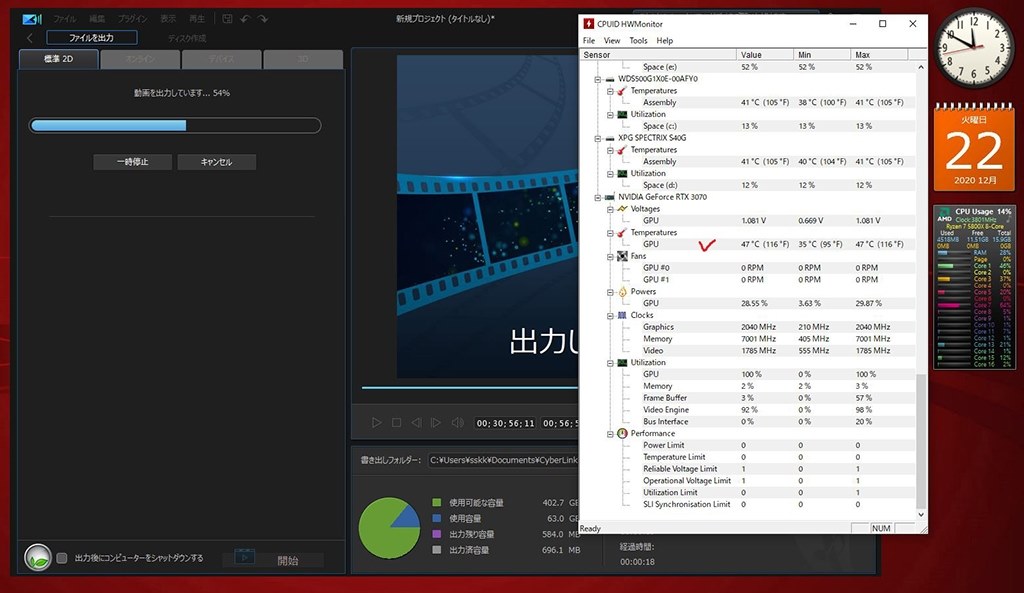Image resolution: width=1024 pixels, height=593 pixels.
Task: Click the save project icon in PowerDirector
Action: (x=227, y=19)
